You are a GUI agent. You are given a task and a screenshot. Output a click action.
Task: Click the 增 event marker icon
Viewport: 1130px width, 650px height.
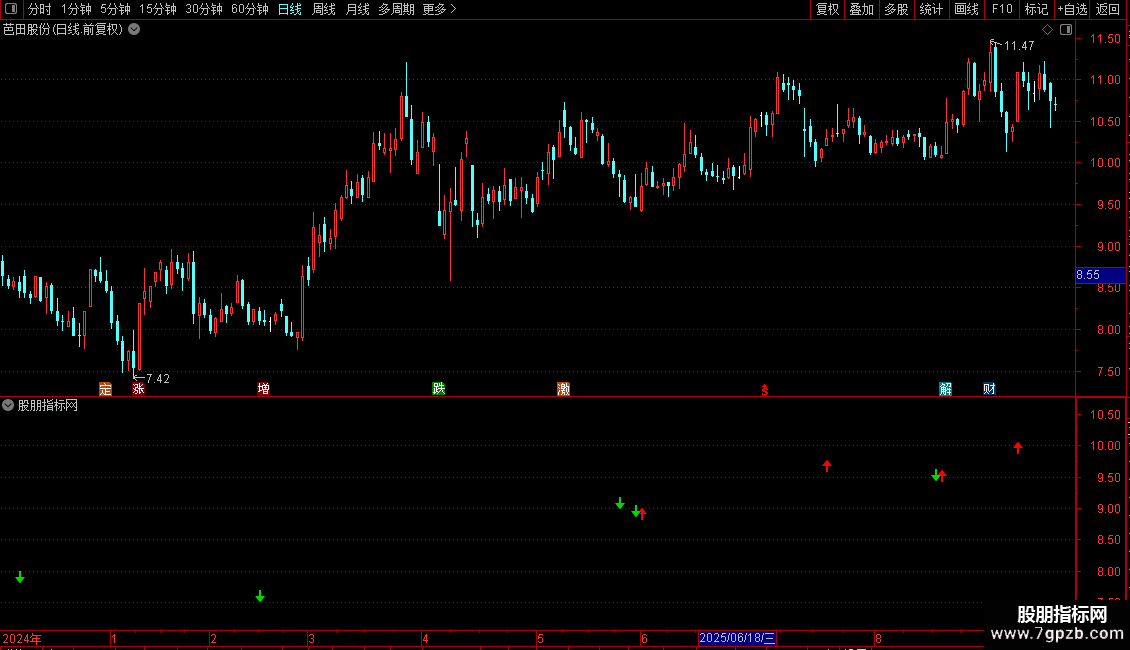[x=264, y=389]
